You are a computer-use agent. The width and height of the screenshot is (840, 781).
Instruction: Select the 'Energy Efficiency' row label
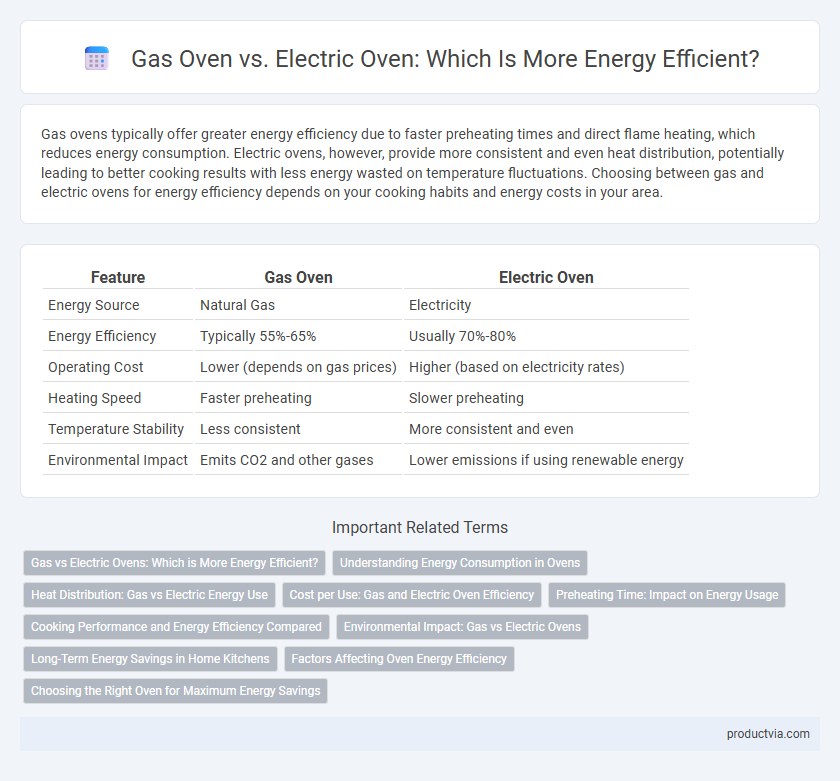(x=102, y=336)
